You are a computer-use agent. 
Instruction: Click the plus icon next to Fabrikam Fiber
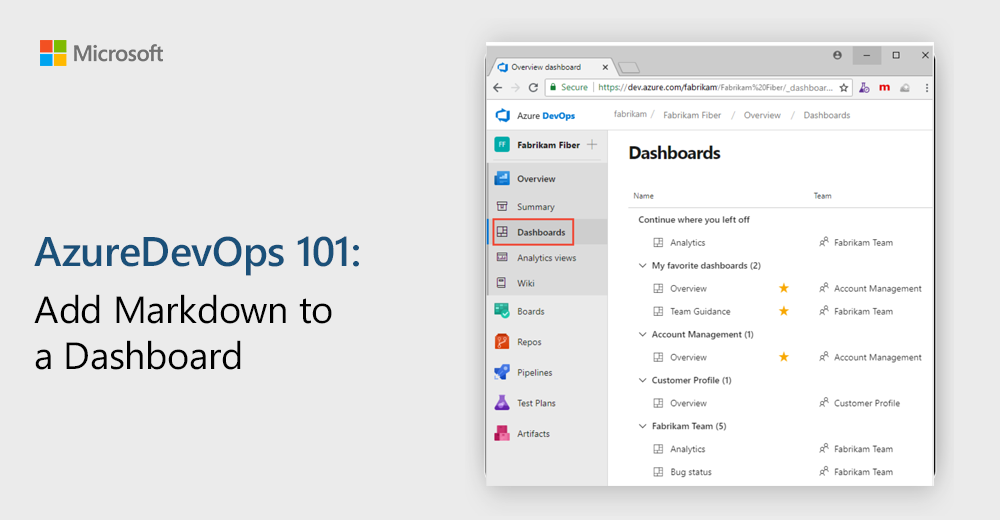click(592, 145)
